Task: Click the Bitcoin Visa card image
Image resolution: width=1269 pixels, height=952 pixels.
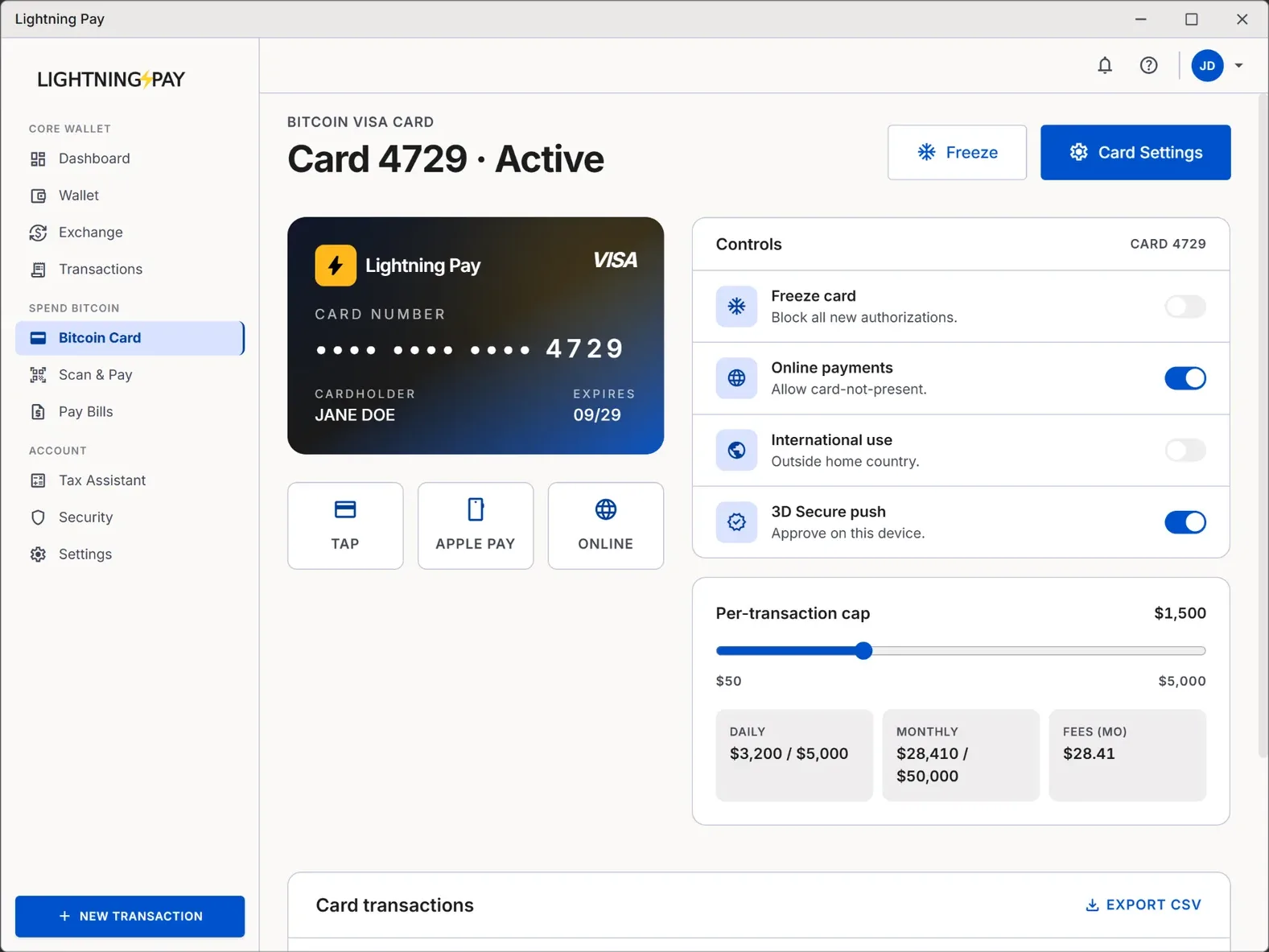Action: coord(476,336)
